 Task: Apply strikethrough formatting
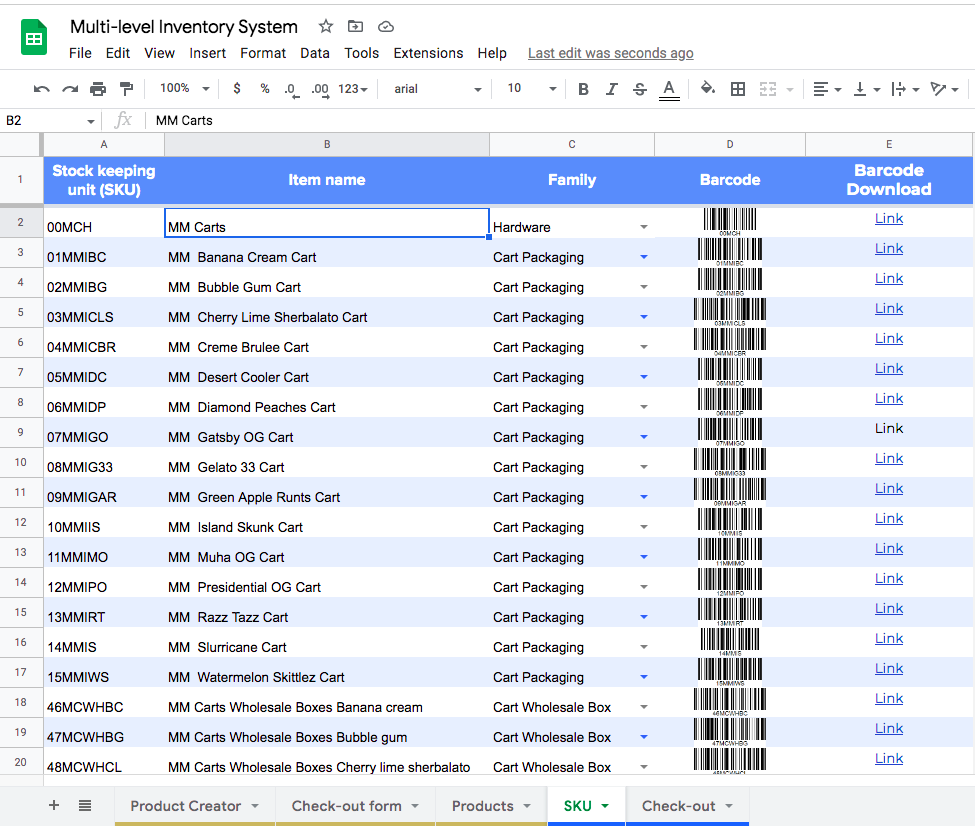(x=640, y=89)
